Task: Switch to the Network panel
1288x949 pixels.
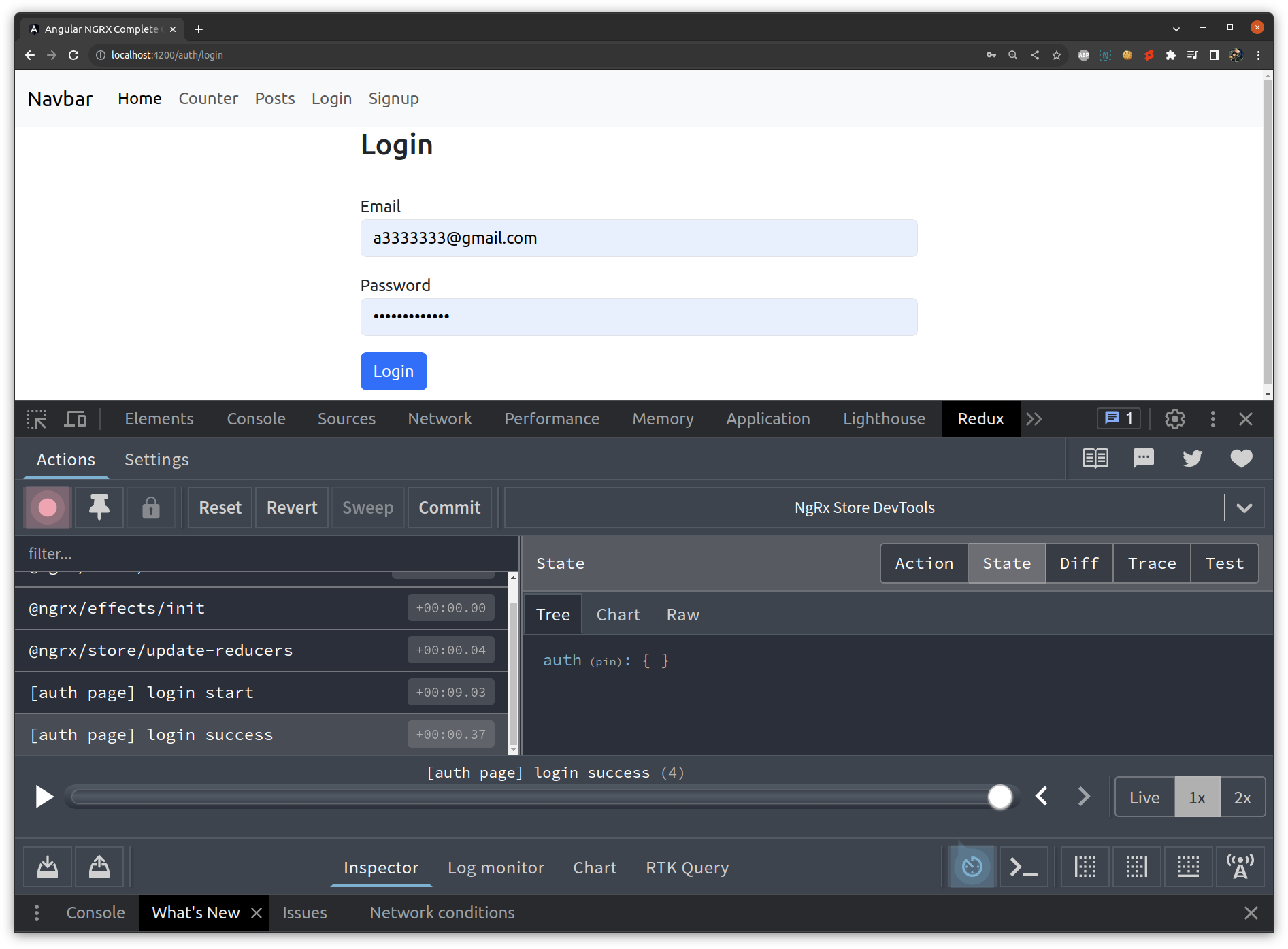Action: 440,419
